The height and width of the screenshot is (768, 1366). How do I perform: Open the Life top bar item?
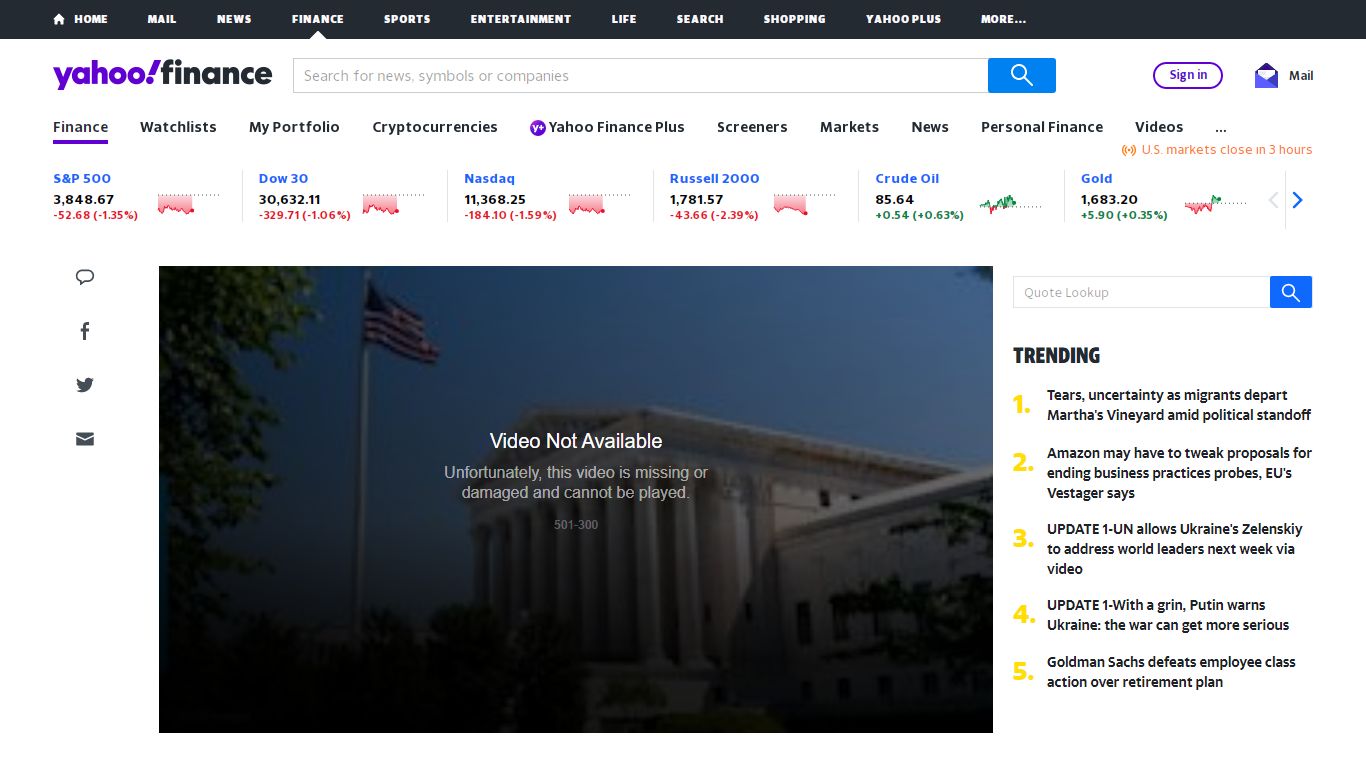[x=624, y=19]
